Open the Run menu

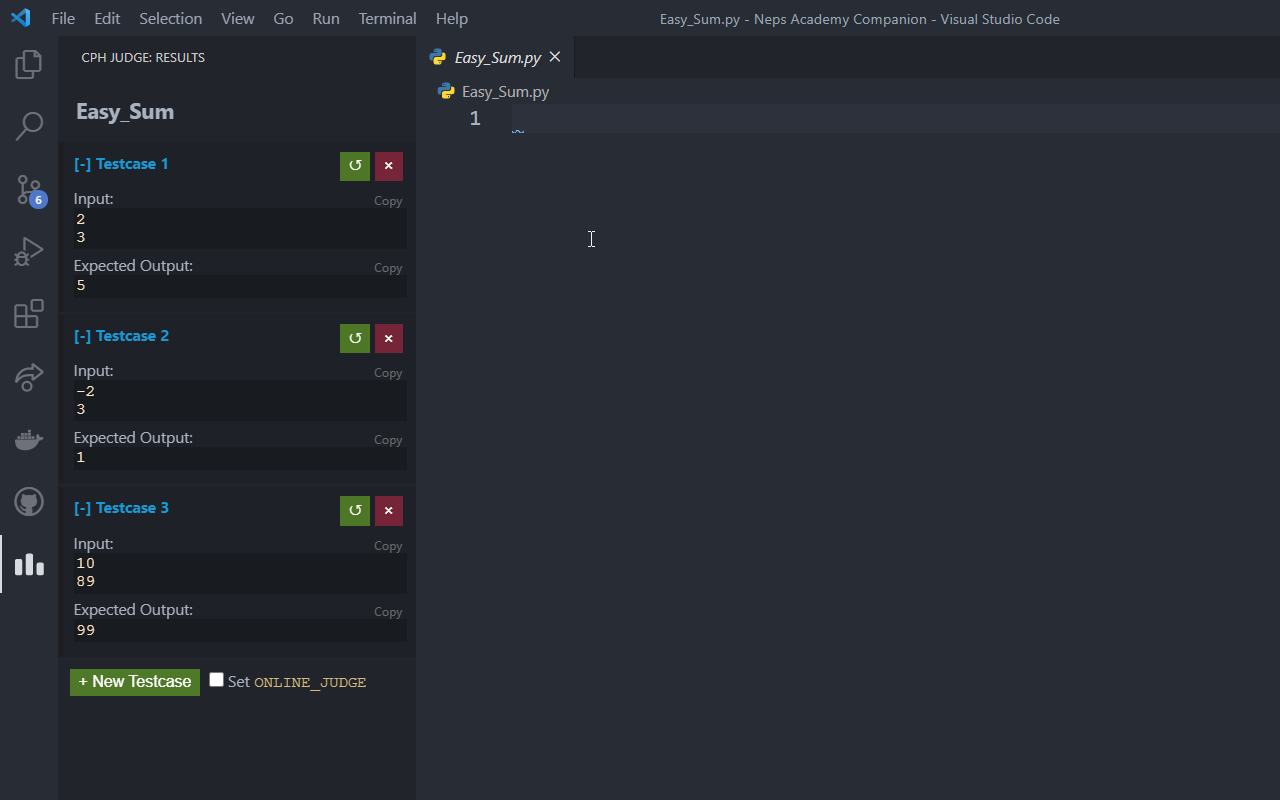click(326, 18)
